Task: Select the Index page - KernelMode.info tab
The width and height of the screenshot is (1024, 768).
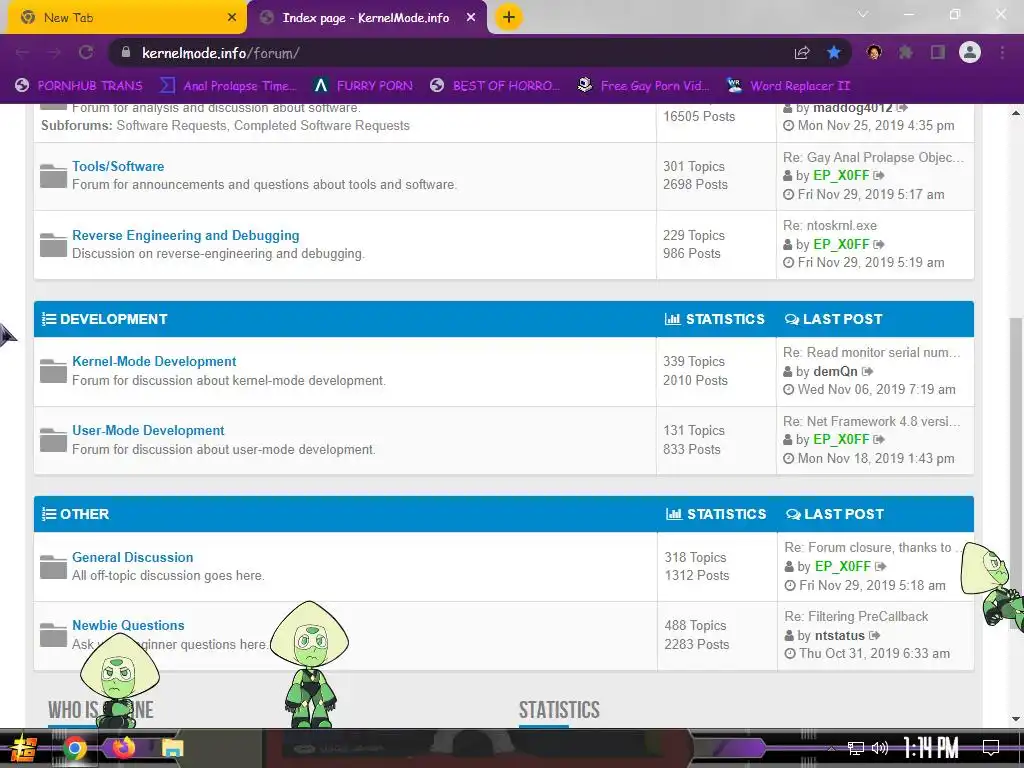Action: pyautogui.click(x=366, y=18)
